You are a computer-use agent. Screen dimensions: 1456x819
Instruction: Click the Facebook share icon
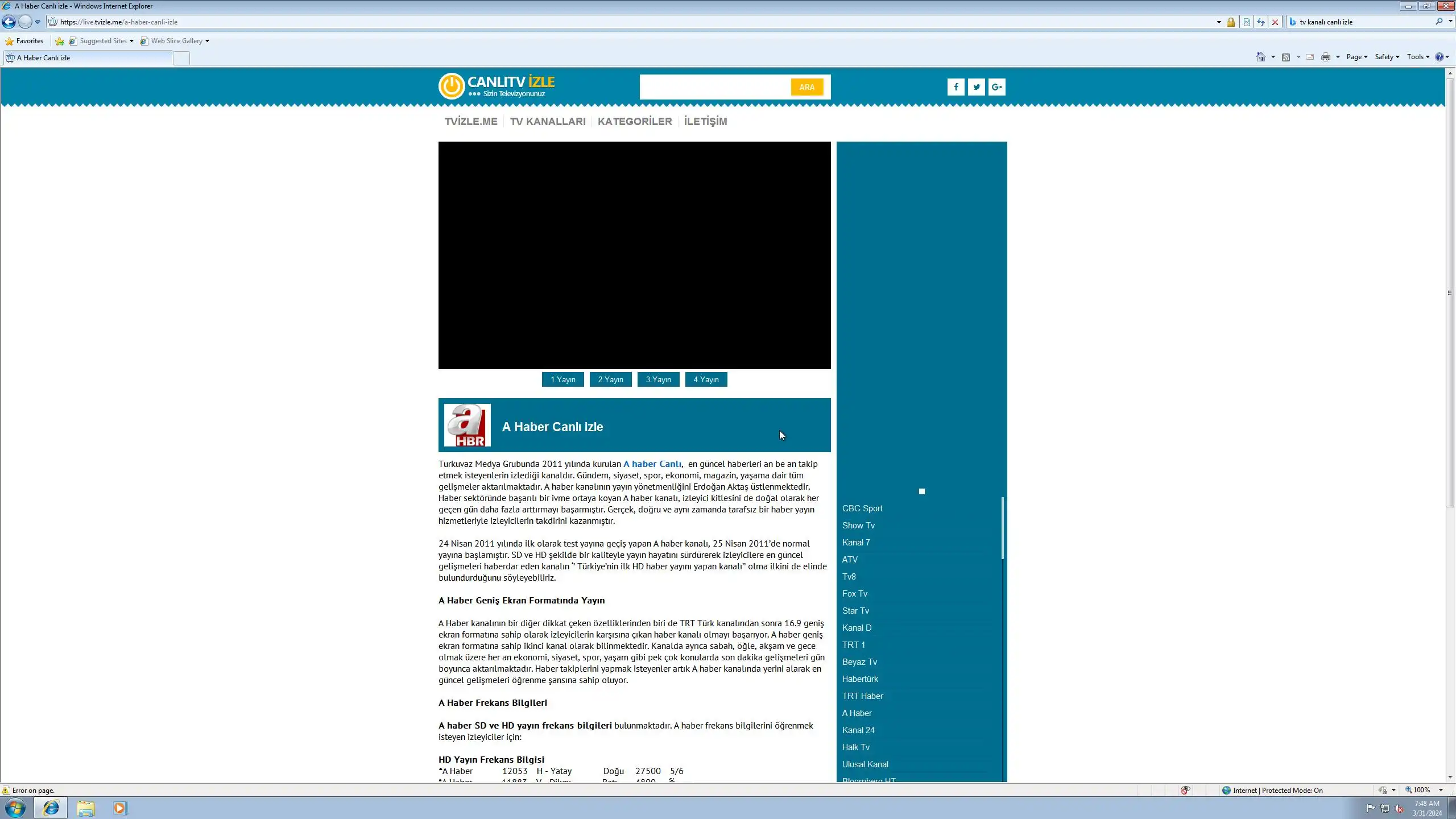(955, 87)
